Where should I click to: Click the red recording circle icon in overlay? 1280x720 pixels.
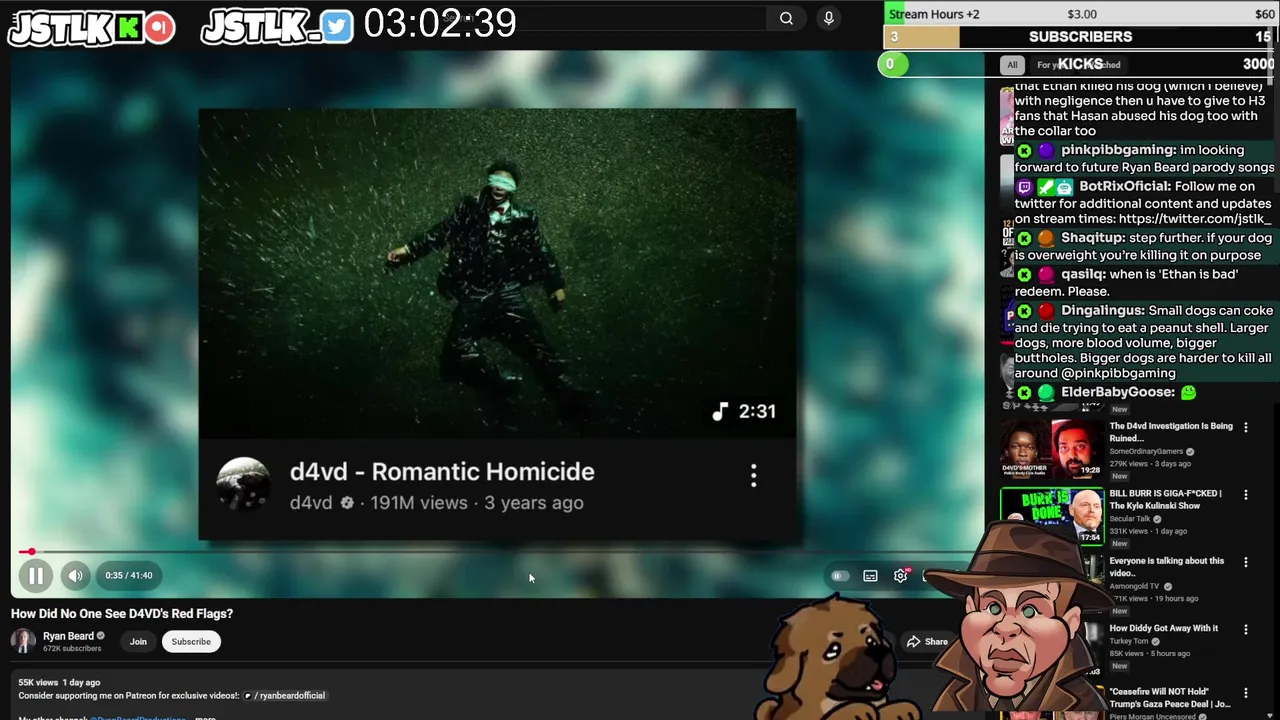[159, 28]
